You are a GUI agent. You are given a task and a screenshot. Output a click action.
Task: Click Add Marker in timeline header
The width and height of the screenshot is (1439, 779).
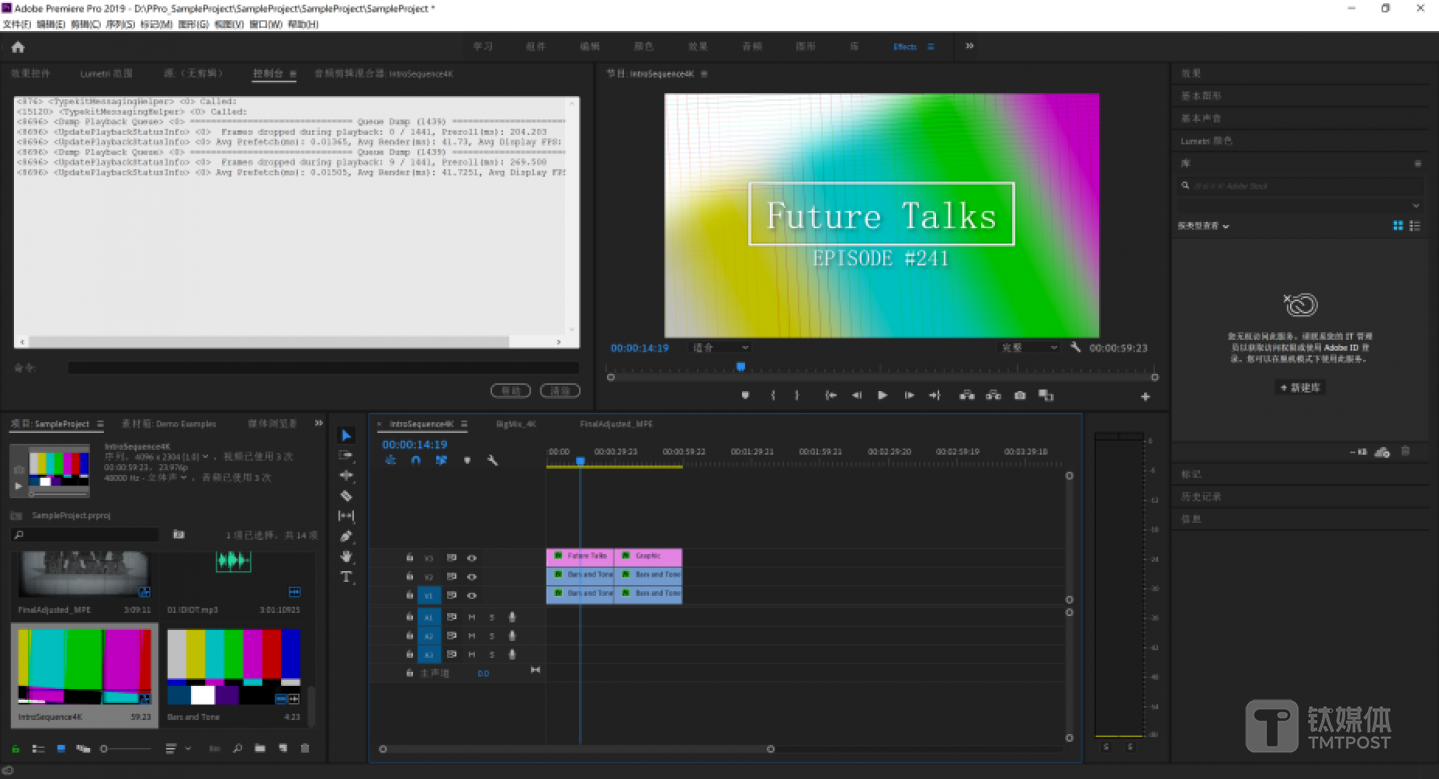467,460
